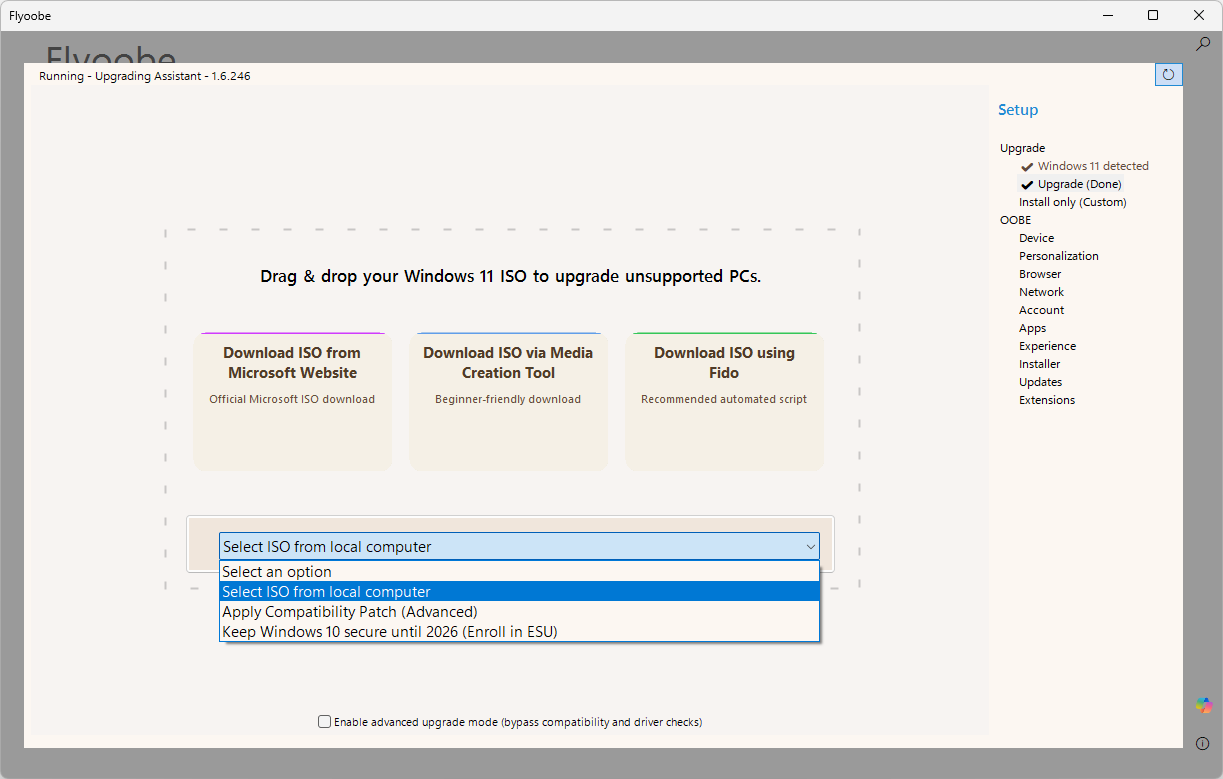Click 'Running - Upgrading Assistant - 1.6.246' text
1223x779 pixels.
(145, 76)
